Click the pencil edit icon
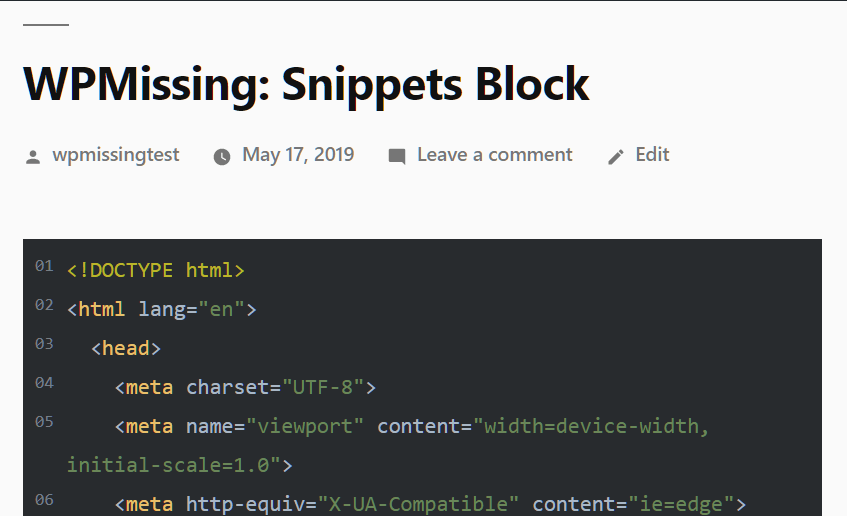Image resolution: width=847 pixels, height=516 pixels. 616,157
